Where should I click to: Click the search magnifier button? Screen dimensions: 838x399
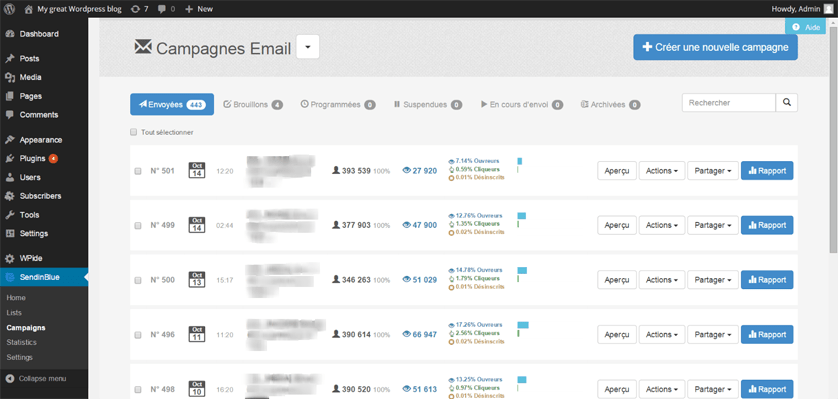[x=787, y=103]
